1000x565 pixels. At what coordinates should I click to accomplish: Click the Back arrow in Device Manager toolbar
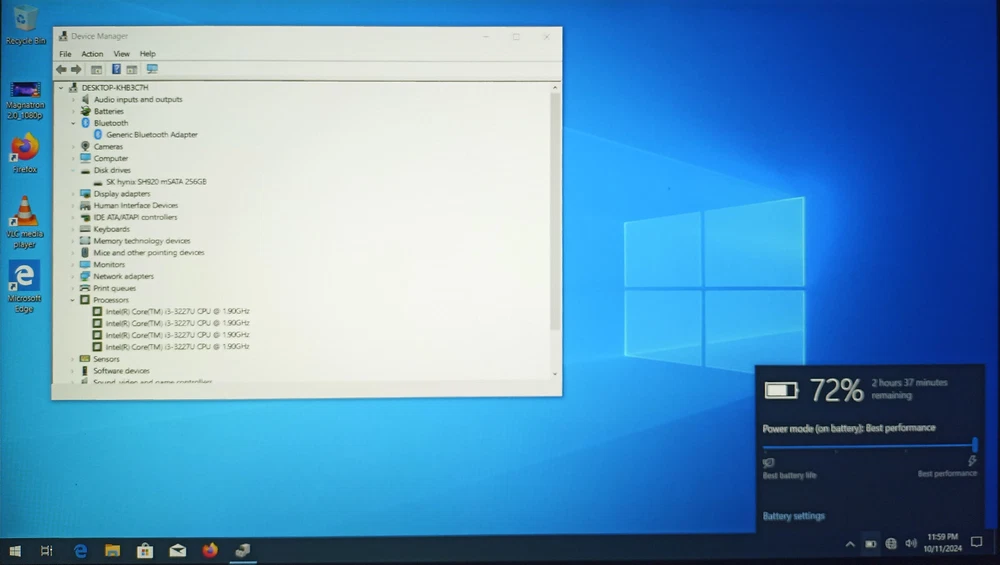[62, 70]
